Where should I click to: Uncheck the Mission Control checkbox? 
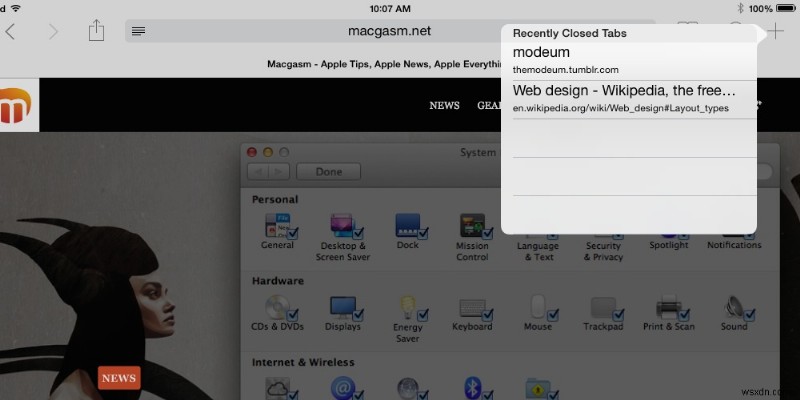click(488, 234)
